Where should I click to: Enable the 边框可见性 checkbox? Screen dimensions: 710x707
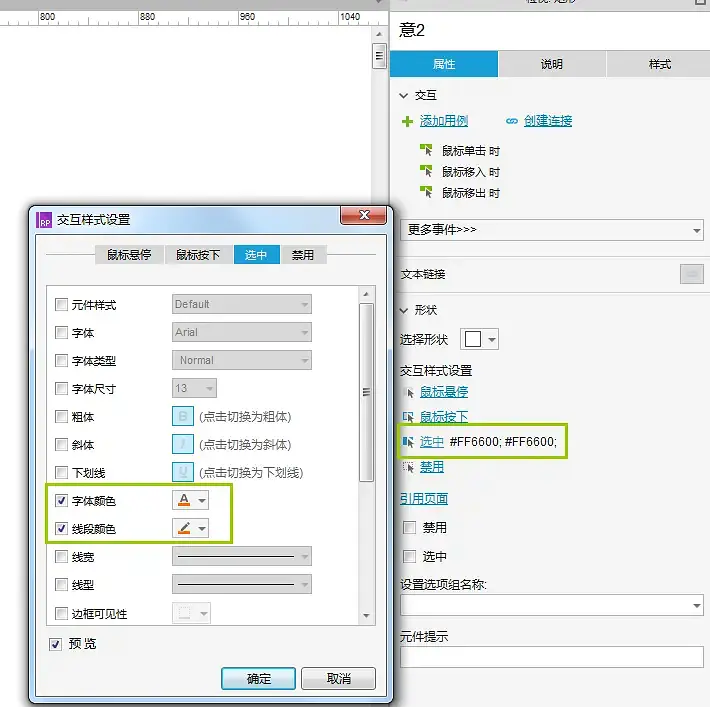click(x=61, y=613)
